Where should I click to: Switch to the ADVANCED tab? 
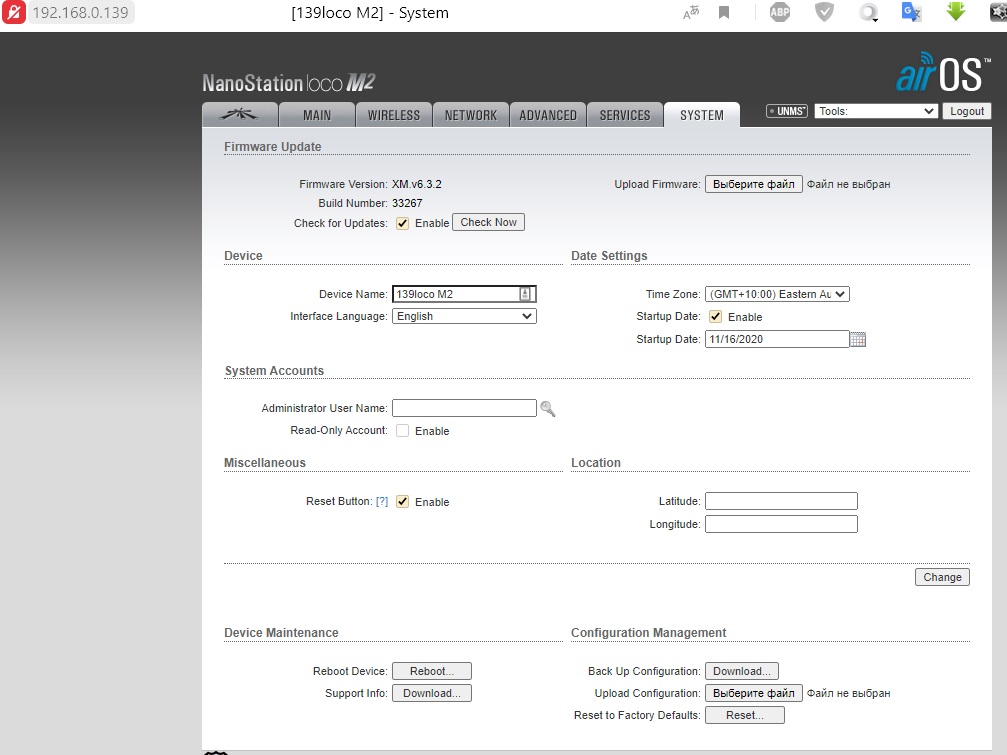tap(548, 115)
